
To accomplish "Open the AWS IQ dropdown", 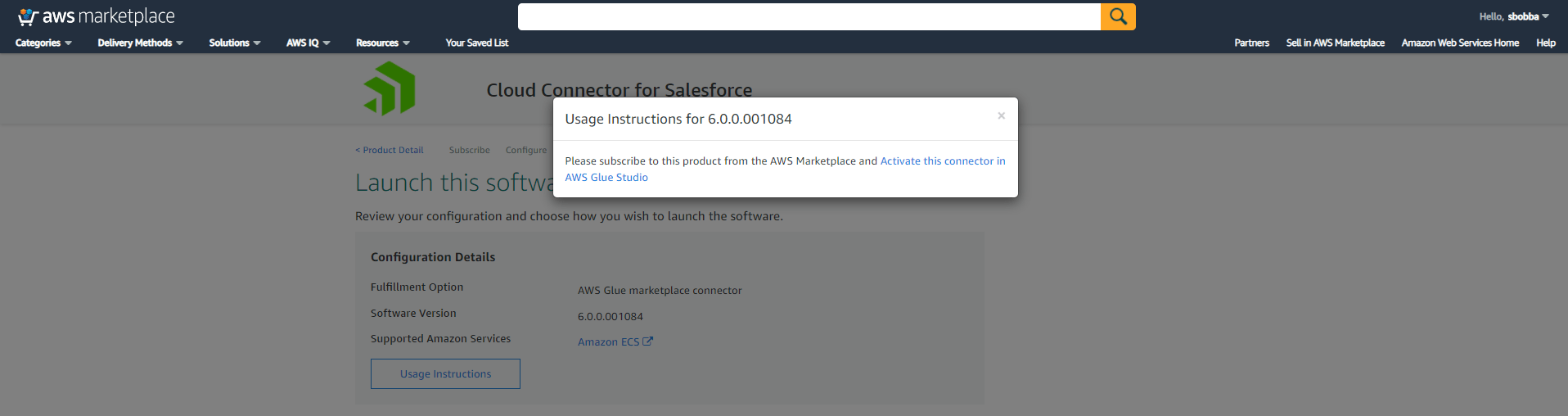I will (x=308, y=43).
